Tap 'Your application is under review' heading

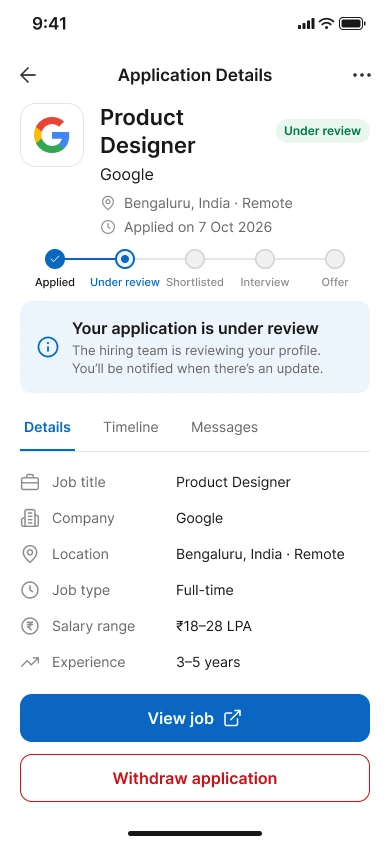195,328
